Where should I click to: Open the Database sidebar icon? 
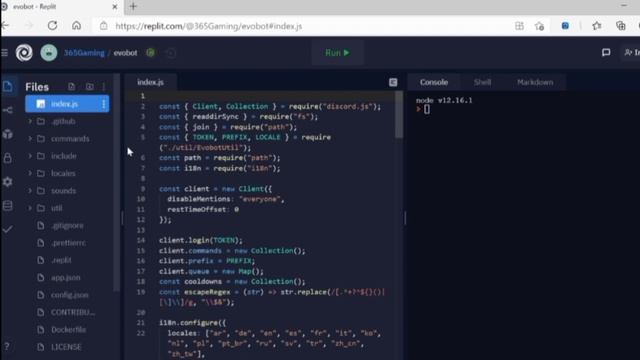7,205
